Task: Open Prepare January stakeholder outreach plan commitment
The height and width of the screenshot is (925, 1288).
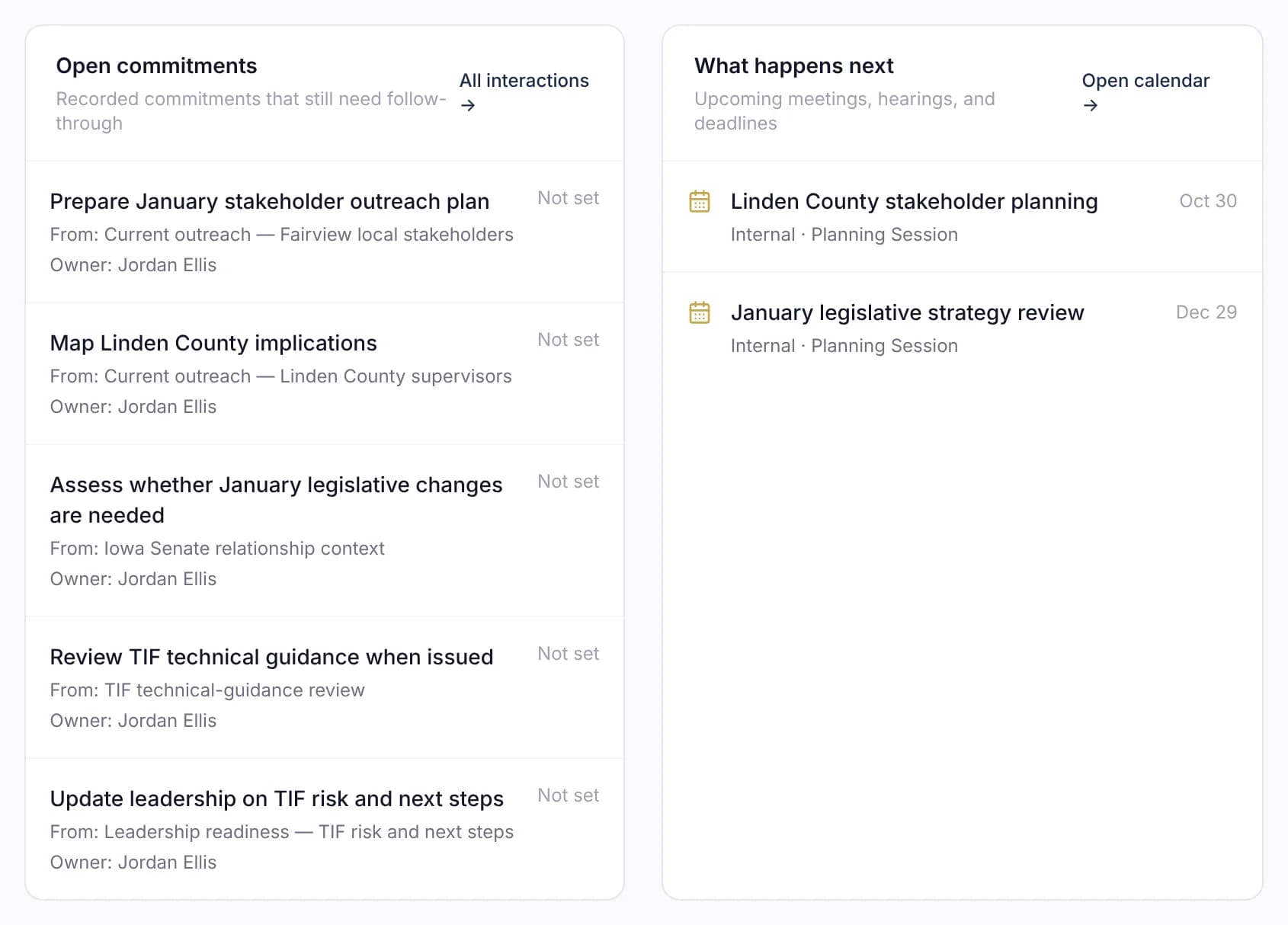Action: (325, 232)
